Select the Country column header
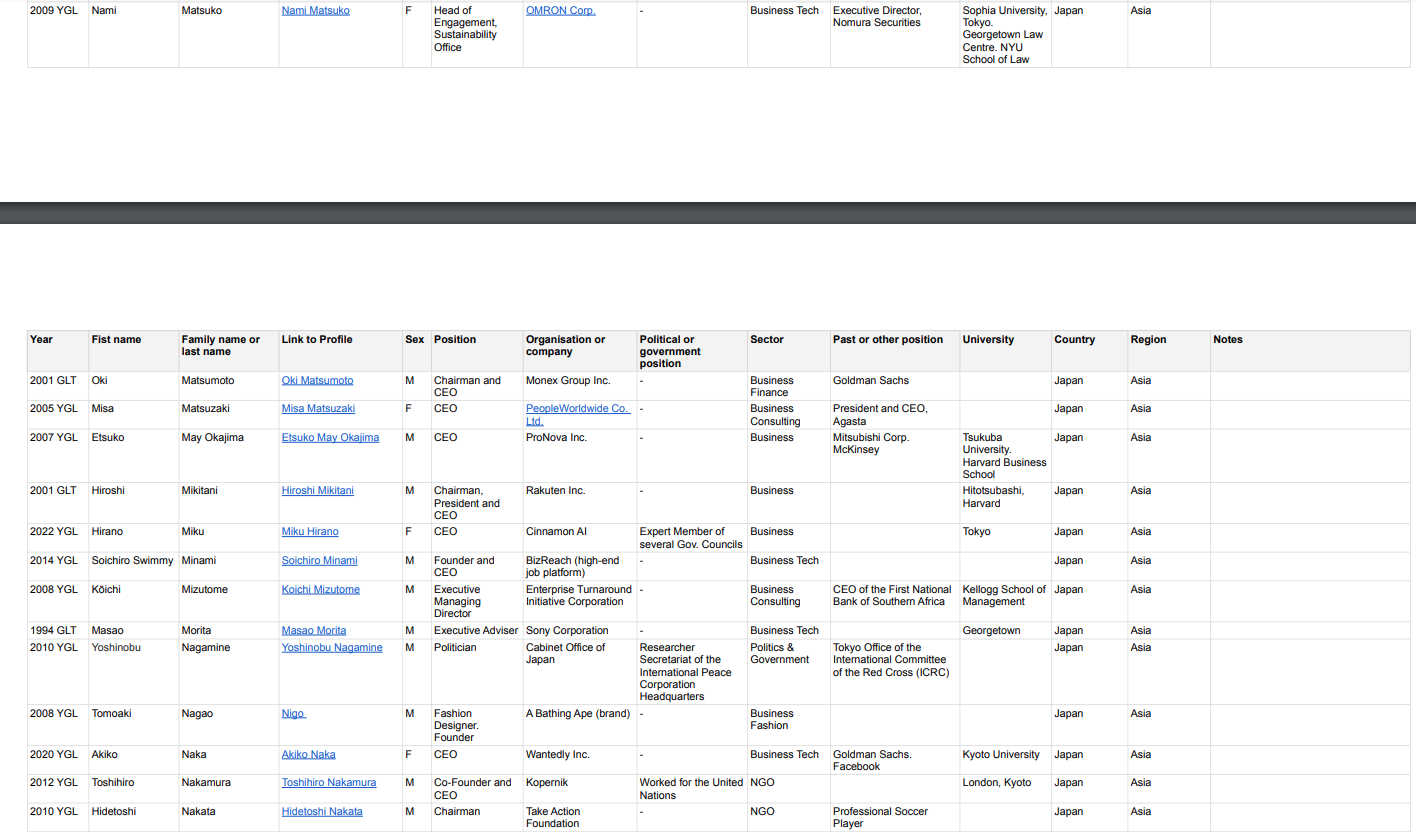Screen dimensions: 1416x832 pos(1090,351)
